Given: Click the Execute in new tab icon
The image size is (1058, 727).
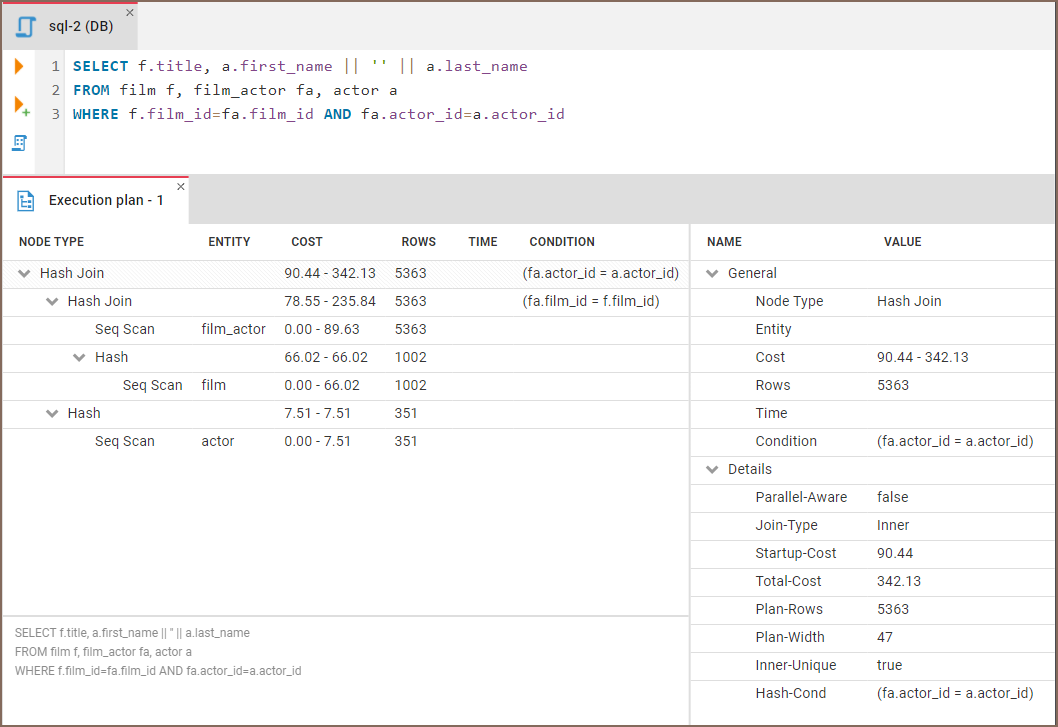Looking at the screenshot, I should (21, 105).
